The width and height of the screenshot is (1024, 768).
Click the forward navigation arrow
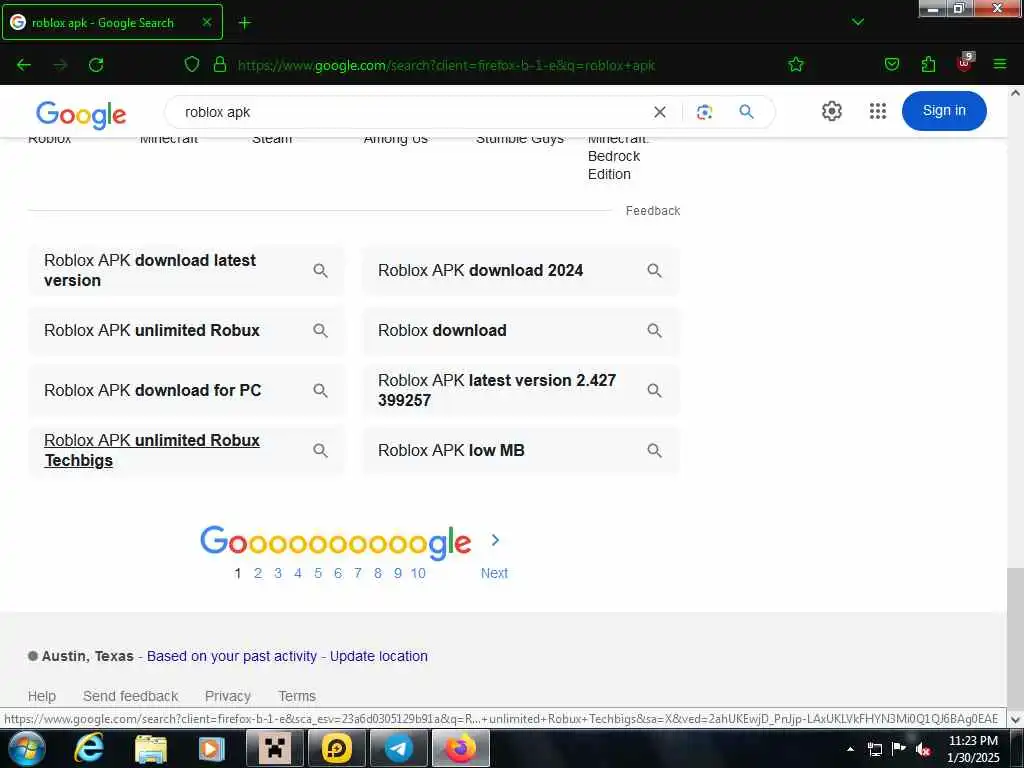point(60,65)
